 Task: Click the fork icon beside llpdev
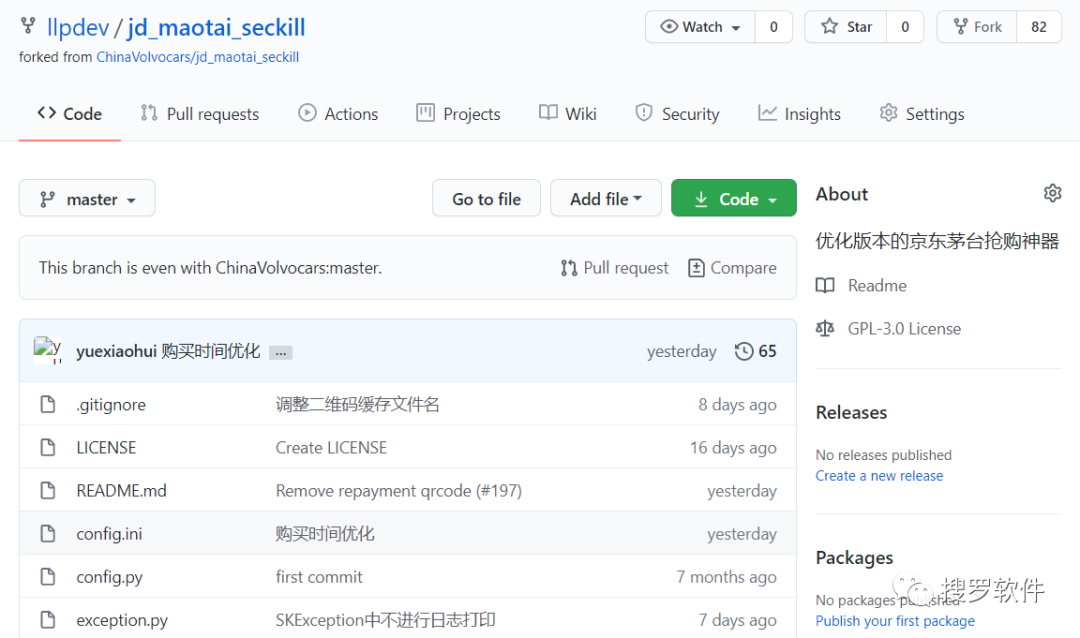point(28,25)
